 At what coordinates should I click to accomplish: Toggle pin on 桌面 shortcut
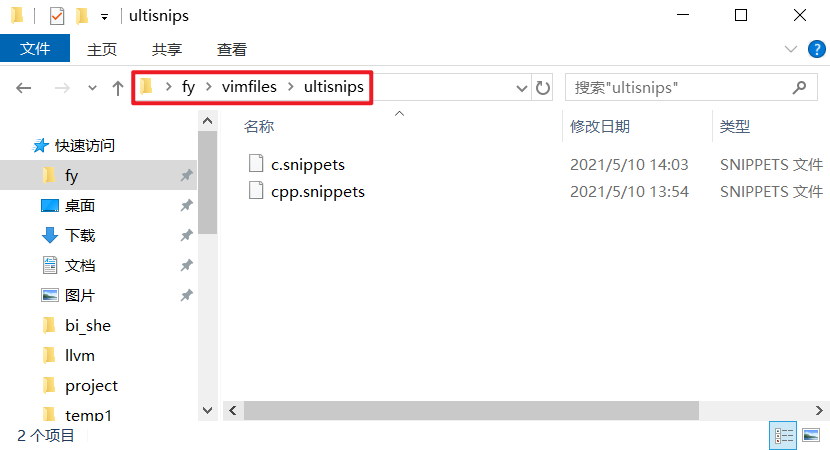[x=186, y=205]
